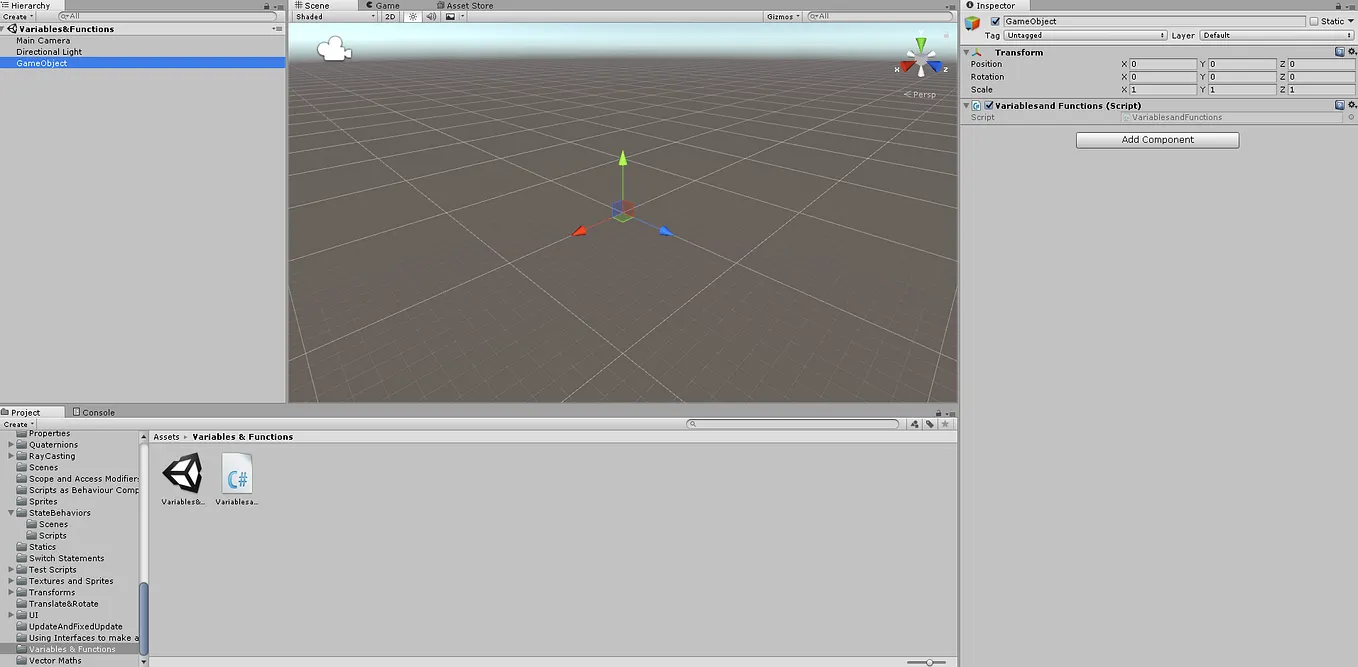Click the Inspector lock padlock icon
Image resolution: width=1358 pixels, height=667 pixels.
(x=1338, y=5)
